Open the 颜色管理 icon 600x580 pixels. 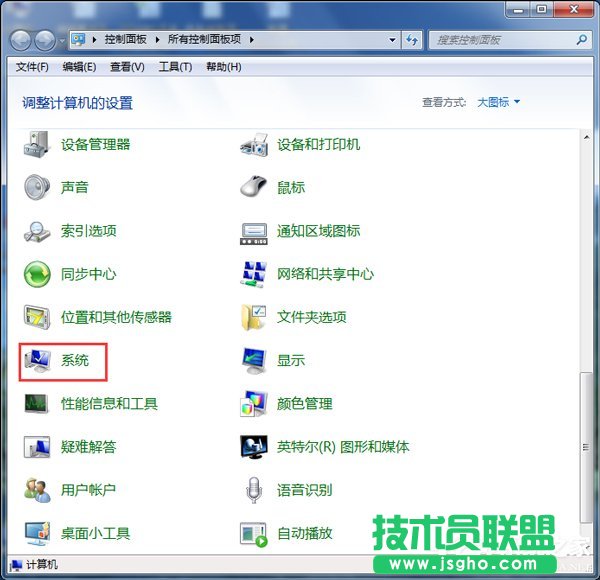click(x=254, y=404)
